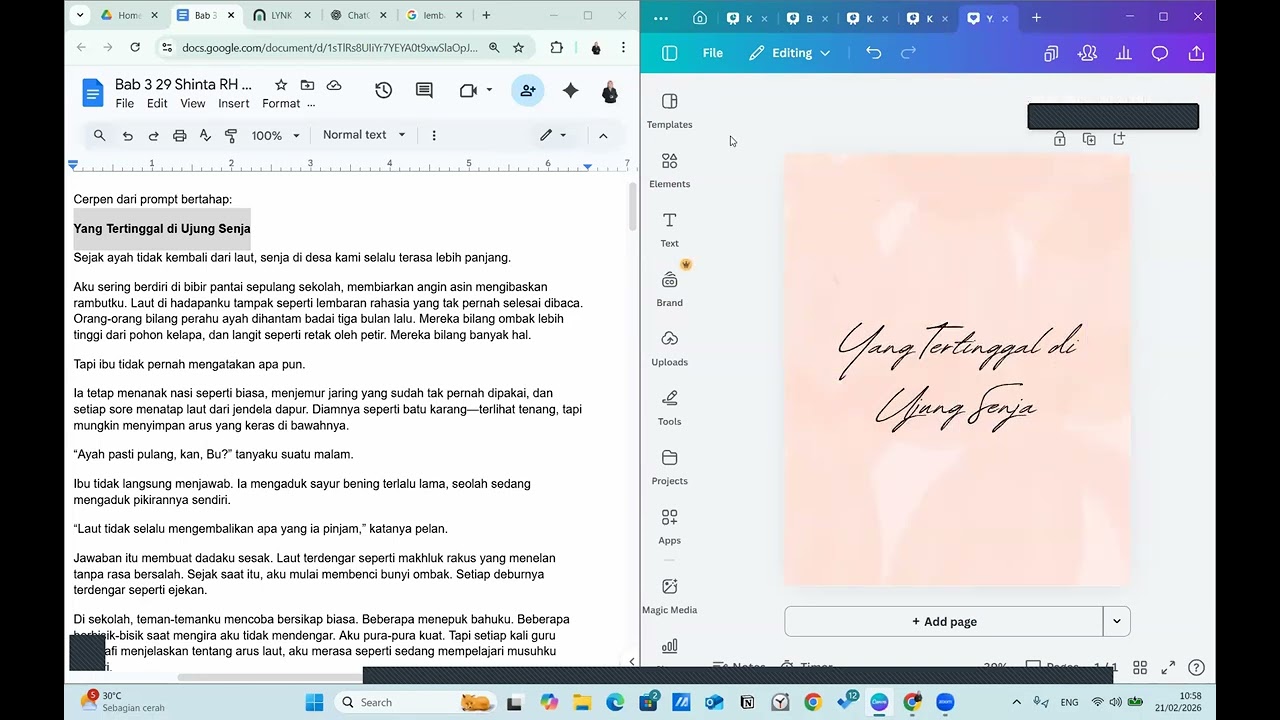Click Windows taskbar Search box

click(416, 702)
